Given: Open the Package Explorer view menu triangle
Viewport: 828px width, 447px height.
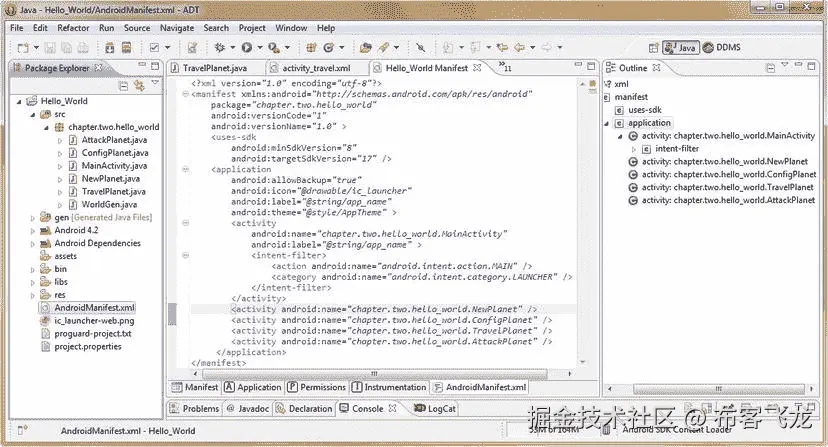Looking at the screenshot, I should click(x=155, y=83).
